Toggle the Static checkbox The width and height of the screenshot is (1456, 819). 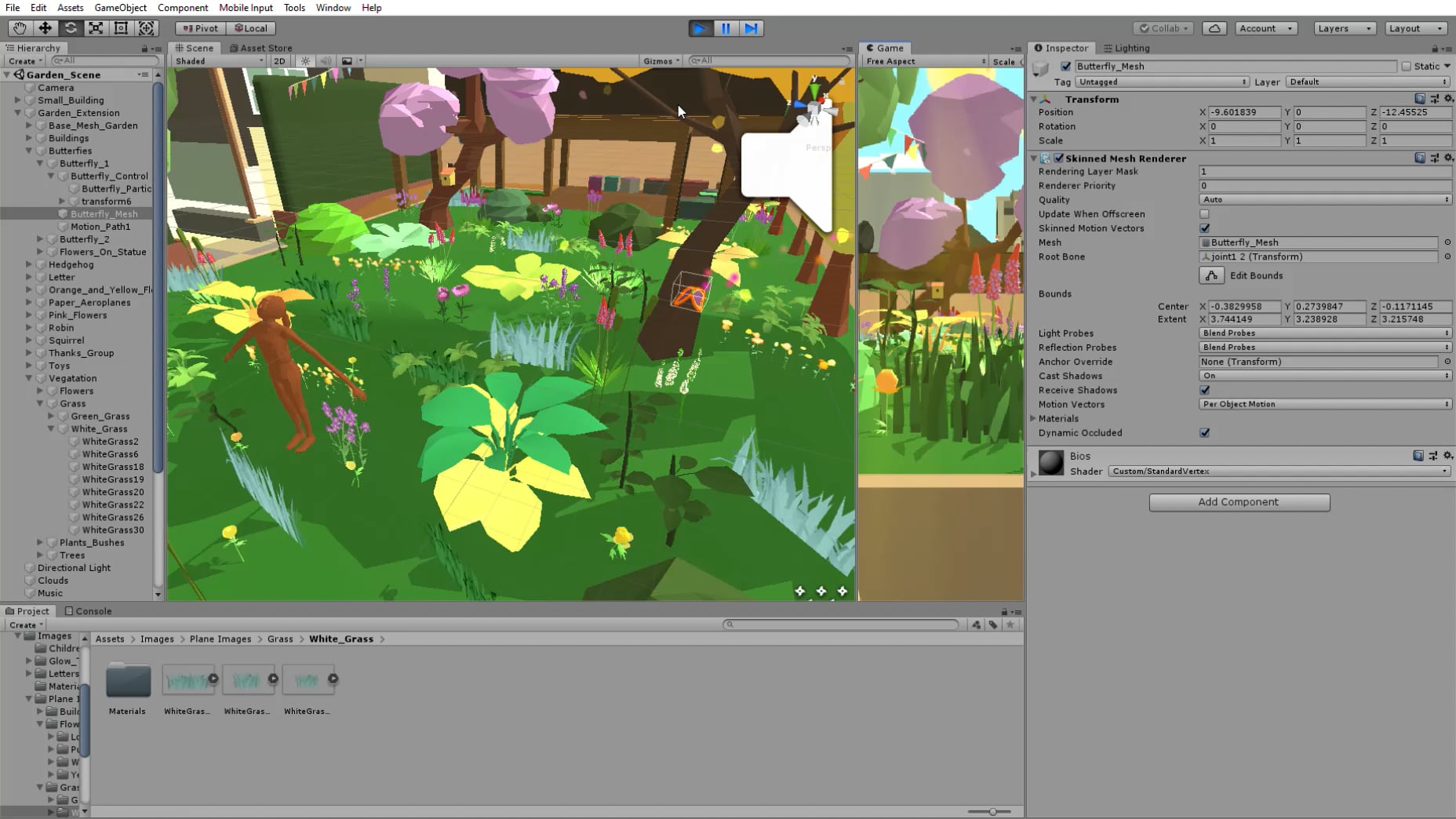click(x=1406, y=67)
